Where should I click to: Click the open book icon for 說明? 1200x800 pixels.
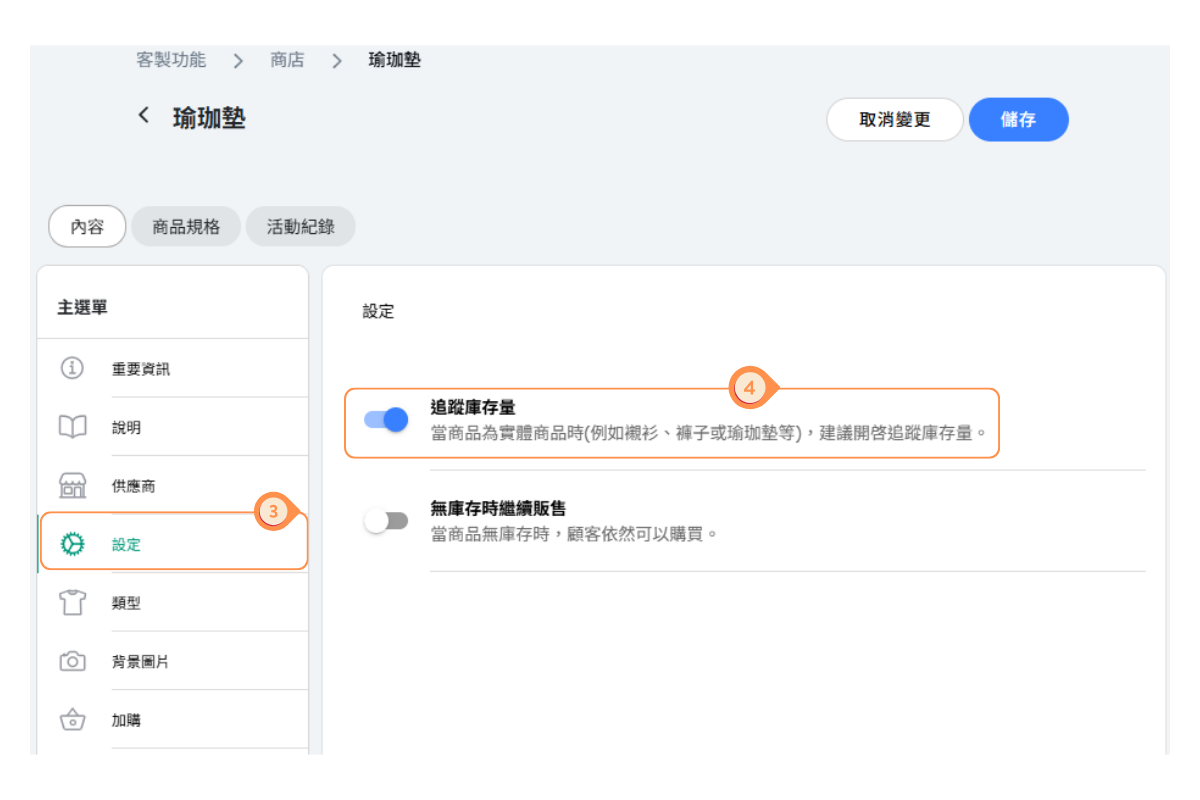[72, 427]
